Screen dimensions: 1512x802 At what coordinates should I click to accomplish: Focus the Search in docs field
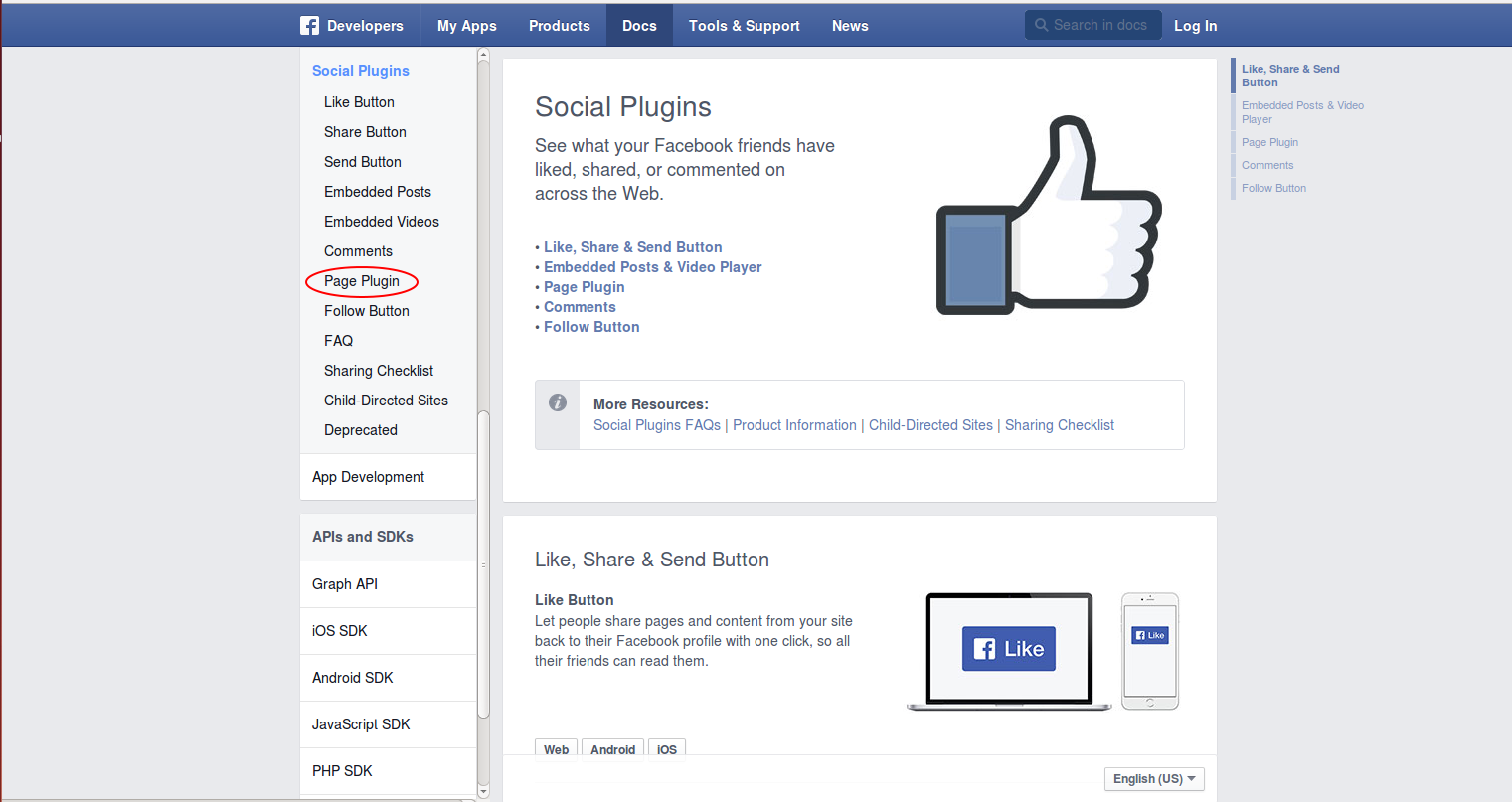pos(1093,25)
